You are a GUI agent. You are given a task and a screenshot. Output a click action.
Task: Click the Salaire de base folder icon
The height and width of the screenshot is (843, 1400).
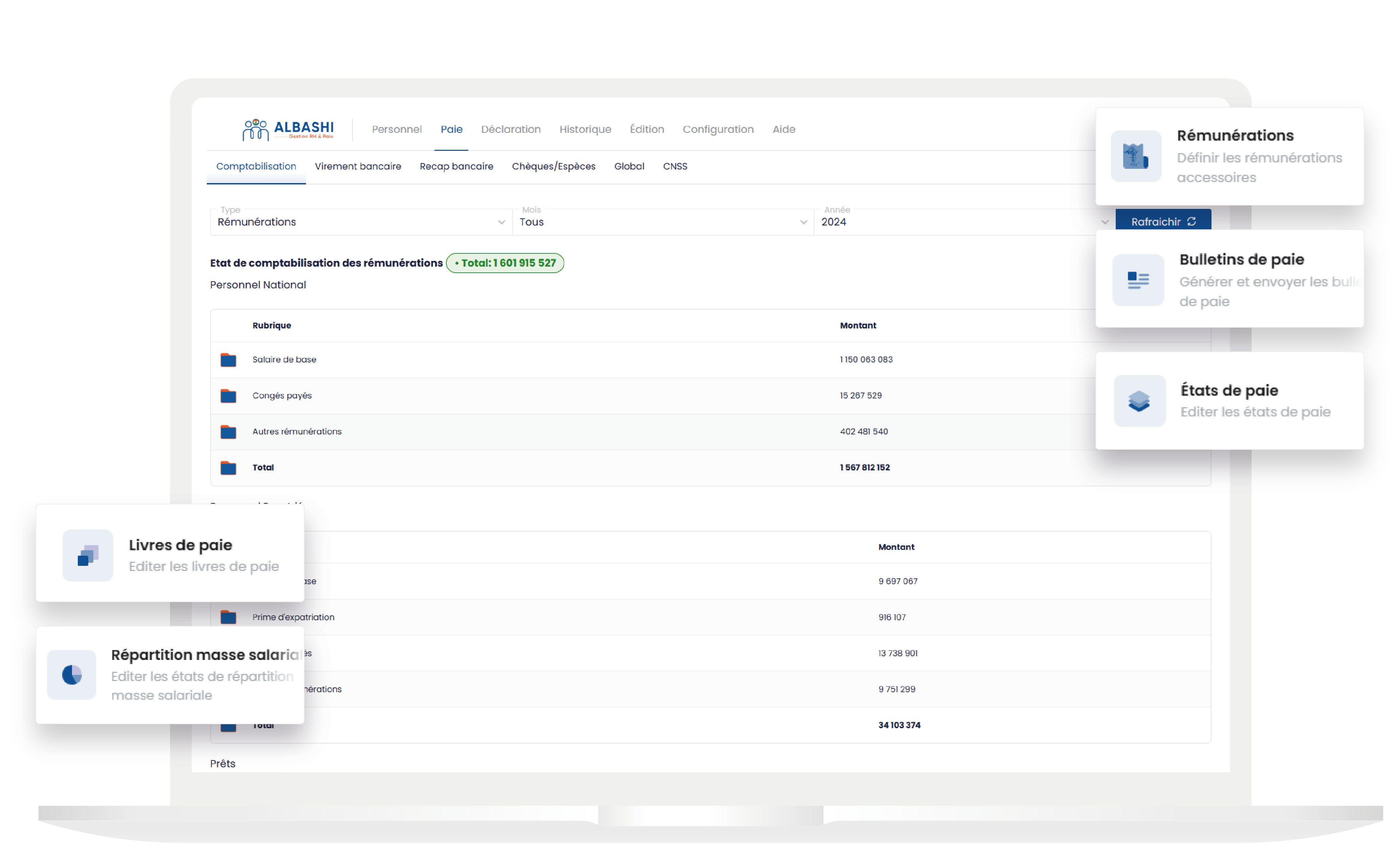[x=228, y=360]
